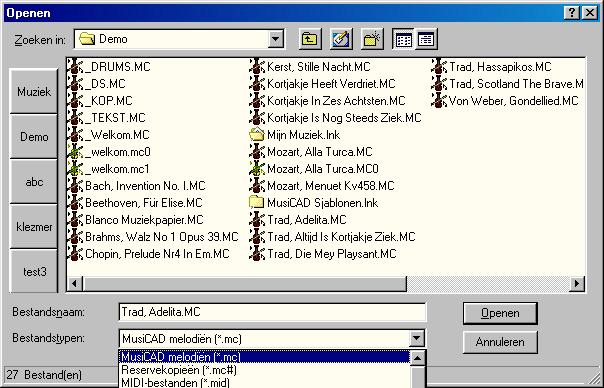This screenshot has height=388, width=604.
Task: Click the icon of MusiCAD Sjablonen.lnk
Action: click(257, 203)
